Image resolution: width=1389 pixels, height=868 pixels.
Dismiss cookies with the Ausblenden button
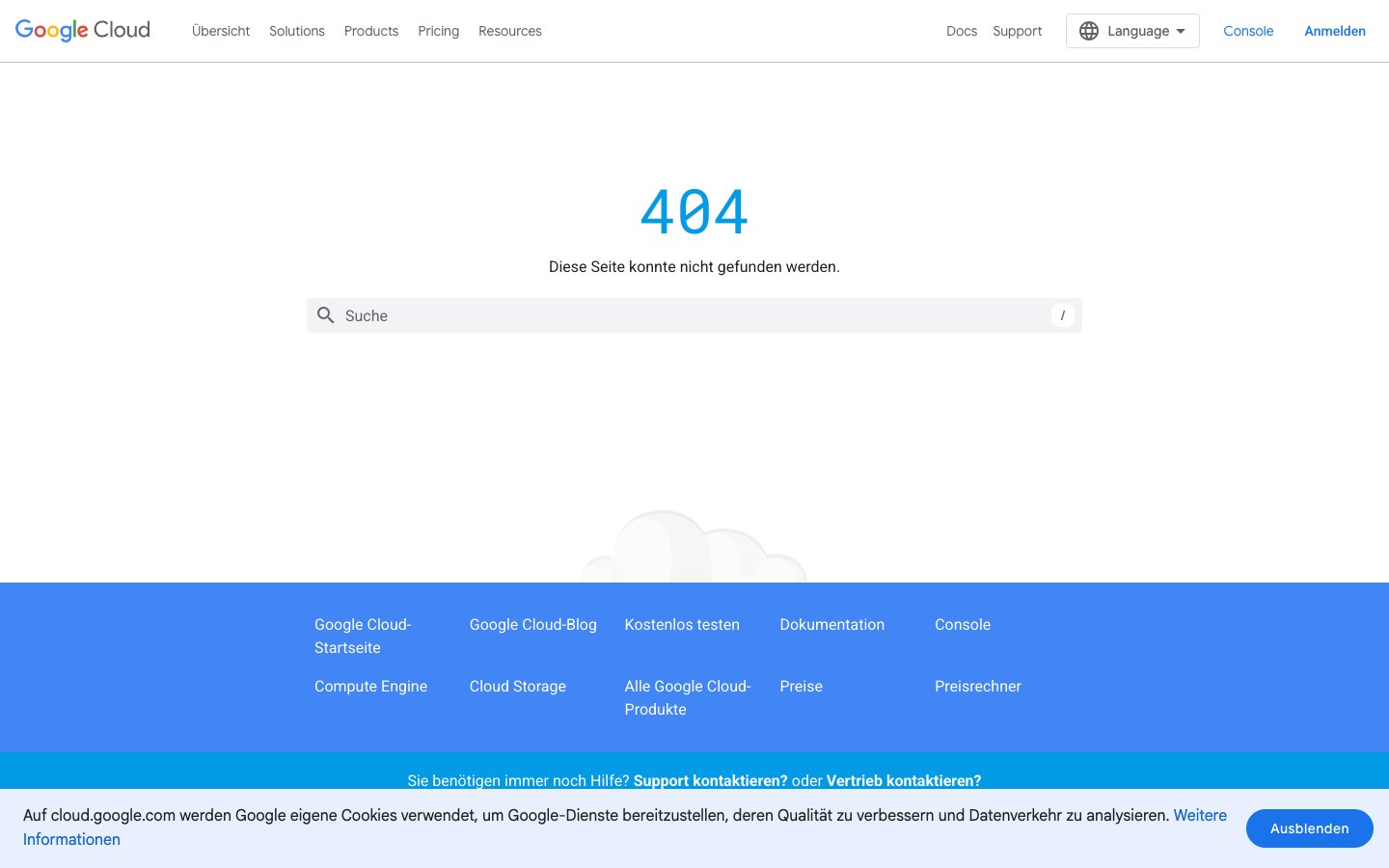1309,828
